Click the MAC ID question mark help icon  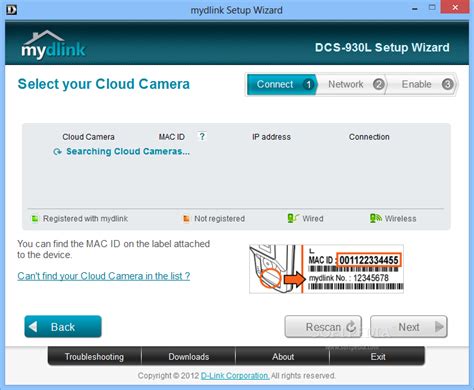(x=202, y=136)
